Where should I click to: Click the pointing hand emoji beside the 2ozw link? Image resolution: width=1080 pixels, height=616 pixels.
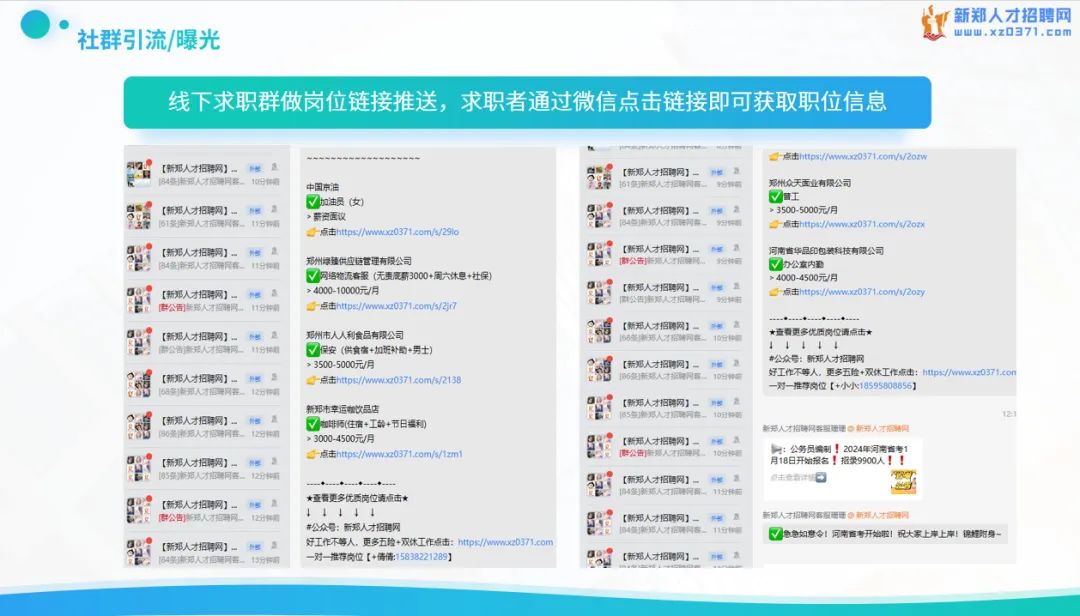tap(775, 156)
